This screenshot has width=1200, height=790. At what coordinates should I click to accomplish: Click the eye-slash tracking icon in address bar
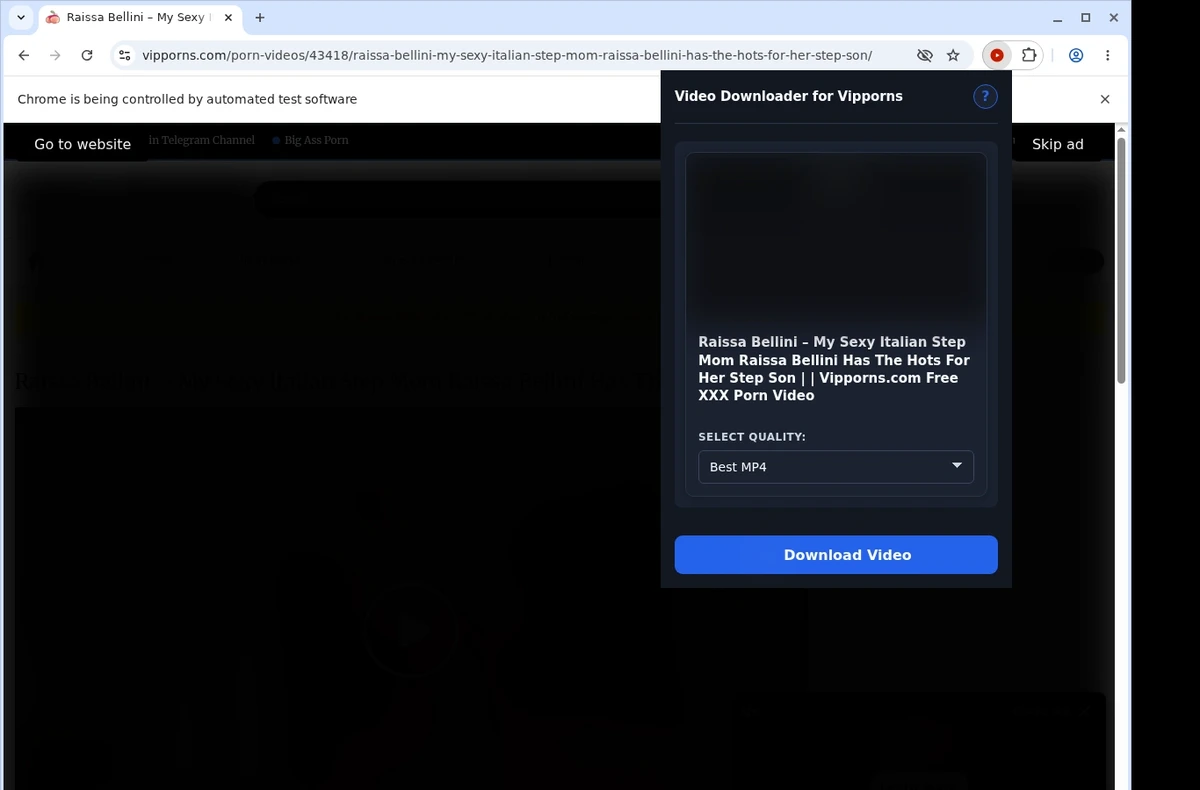[924, 56]
